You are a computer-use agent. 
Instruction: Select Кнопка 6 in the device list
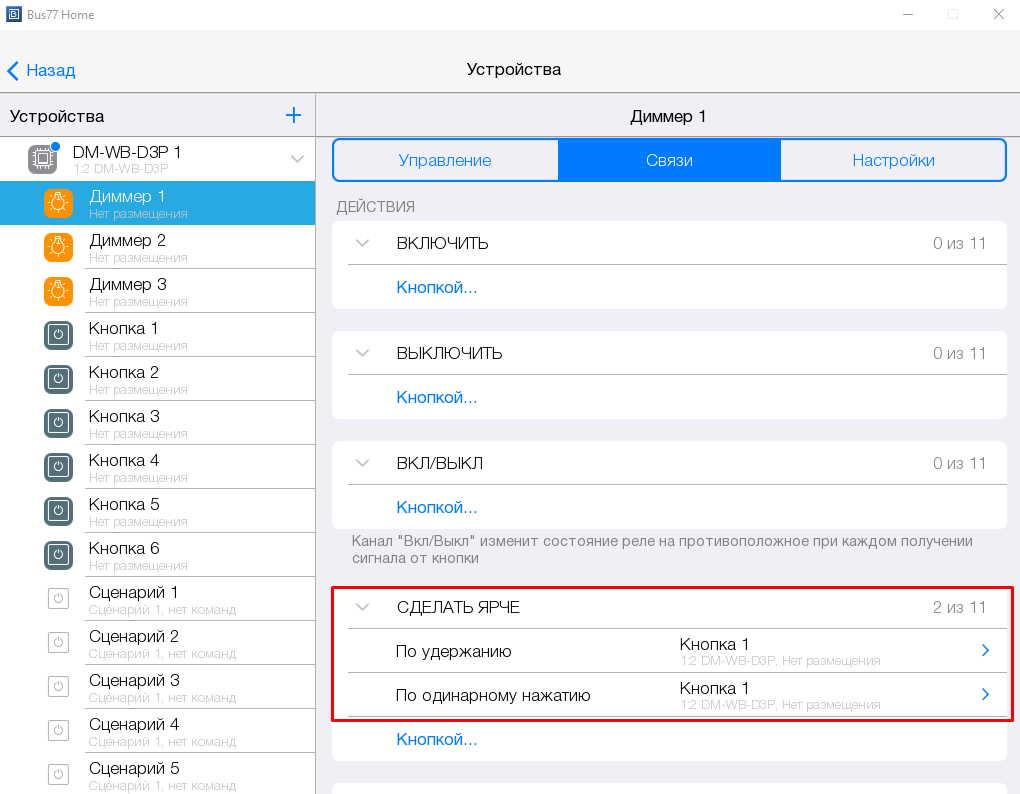[x=124, y=548]
